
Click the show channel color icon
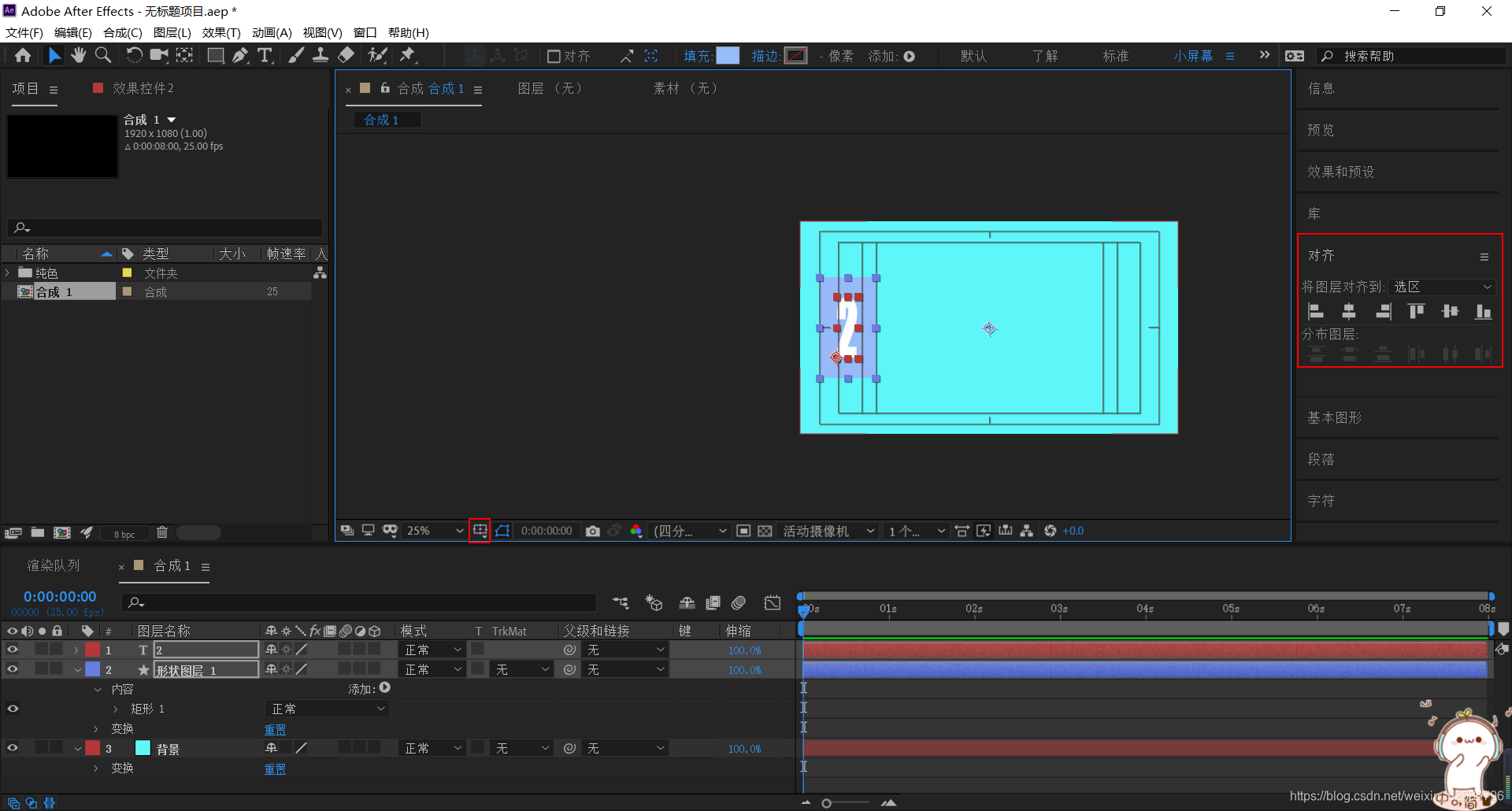pos(636,531)
